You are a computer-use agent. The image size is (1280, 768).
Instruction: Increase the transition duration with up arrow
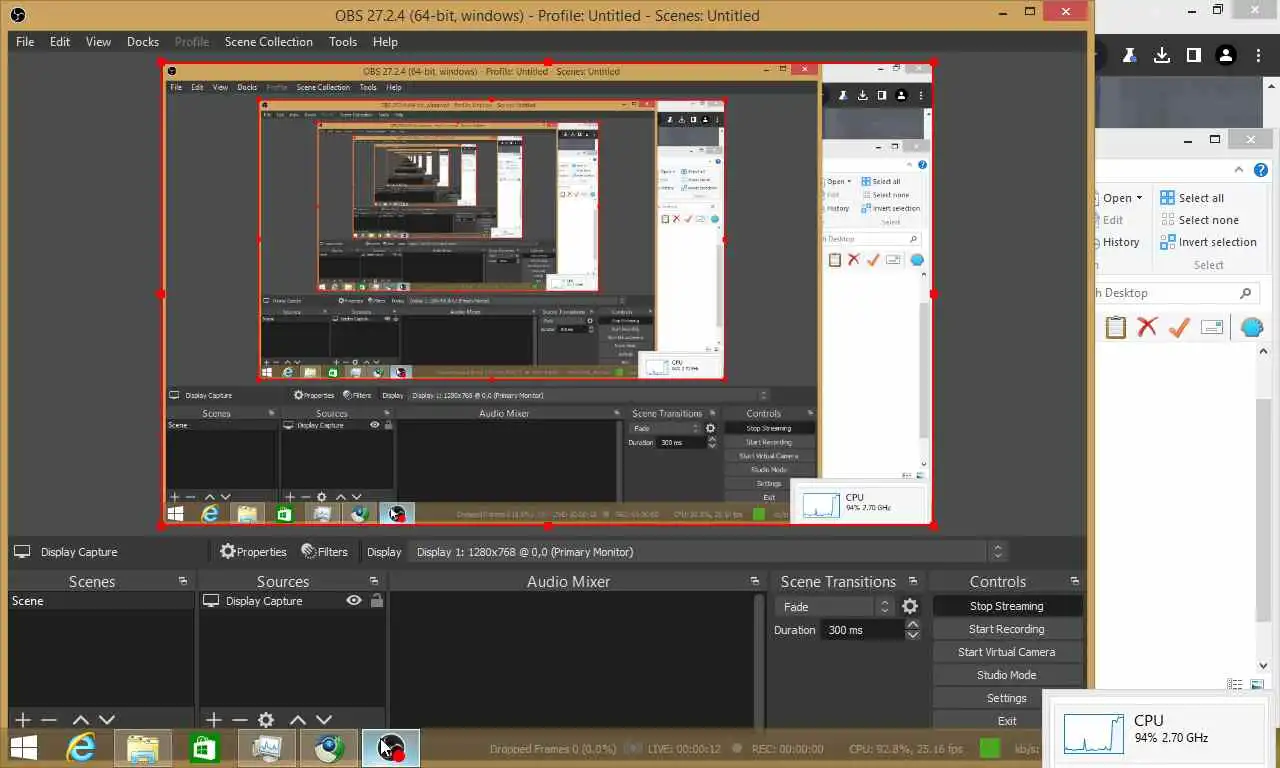pos(912,624)
